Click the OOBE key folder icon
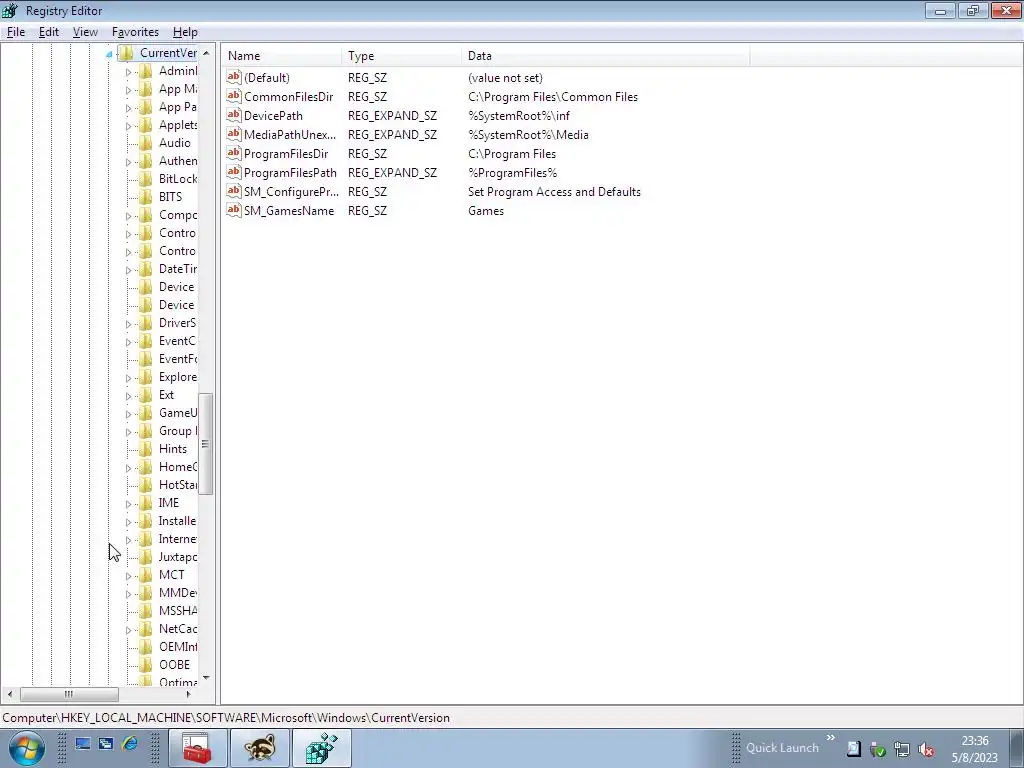 [x=146, y=664]
